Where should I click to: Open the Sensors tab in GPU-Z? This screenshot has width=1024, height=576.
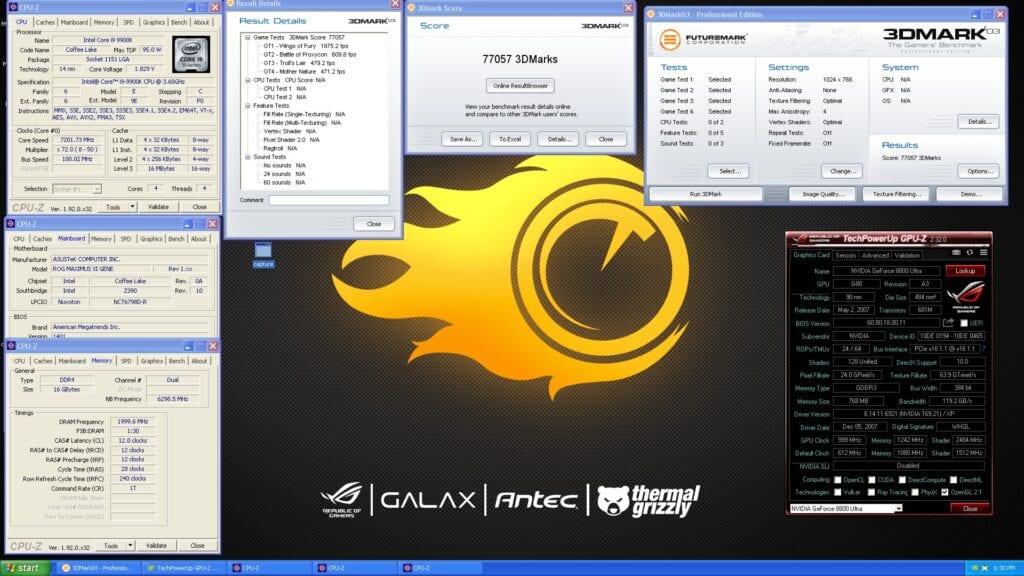846,255
